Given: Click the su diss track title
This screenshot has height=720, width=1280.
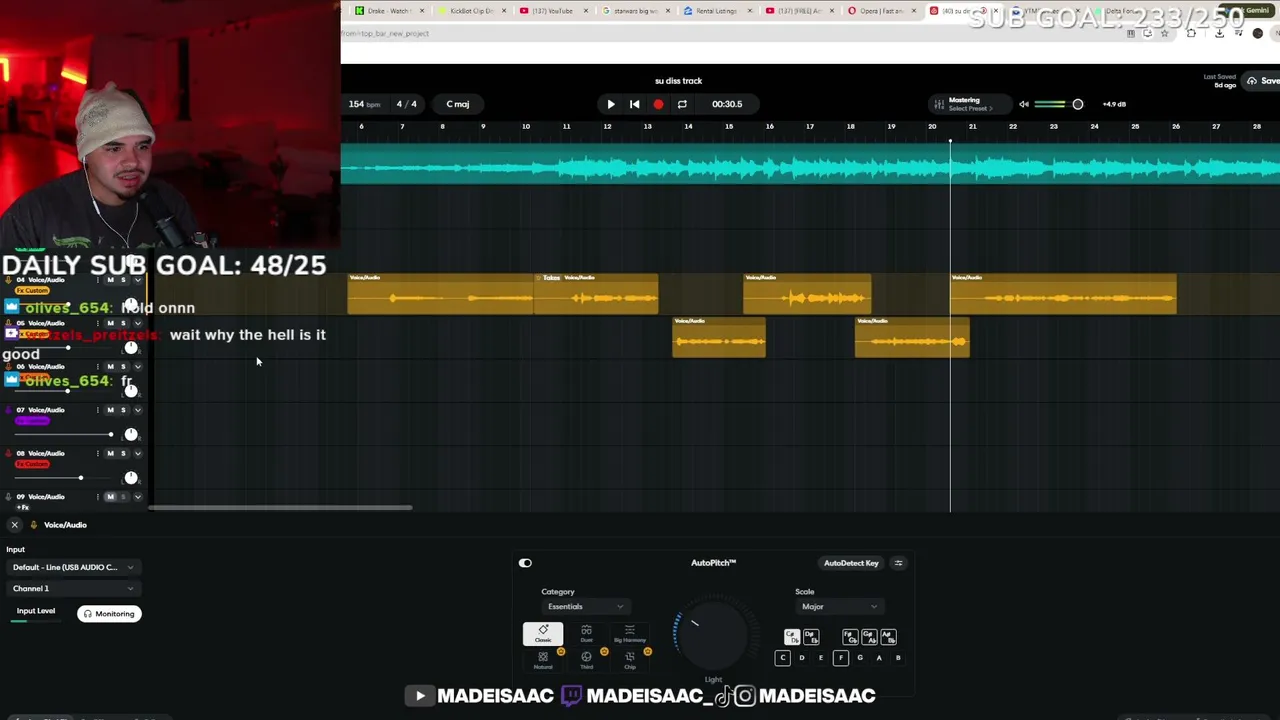Looking at the screenshot, I should 678,81.
